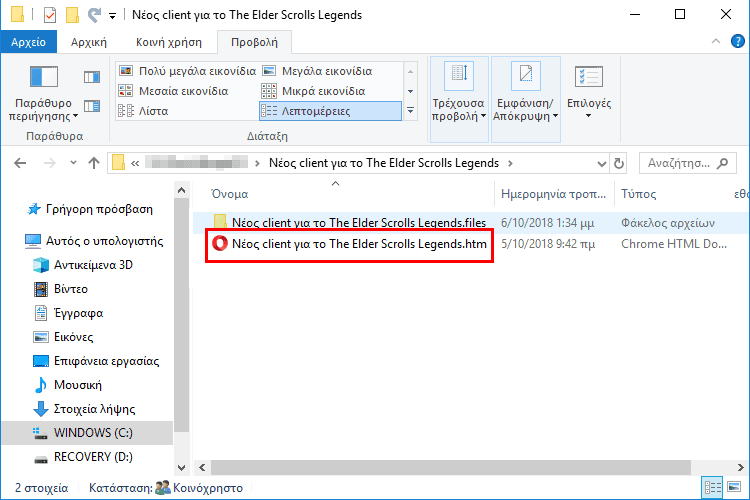Go back with the Back arrow

click(21, 162)
